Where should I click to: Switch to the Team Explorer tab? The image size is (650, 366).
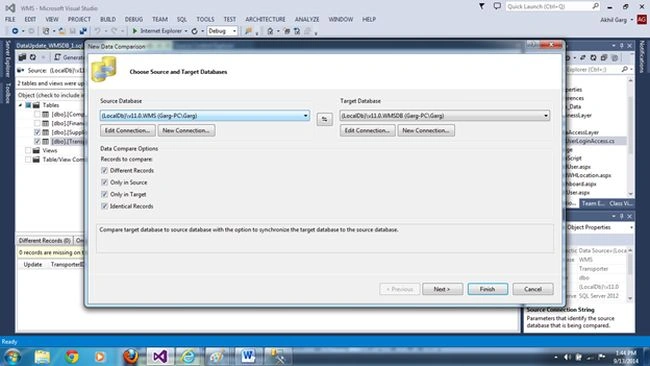(593, 203)
